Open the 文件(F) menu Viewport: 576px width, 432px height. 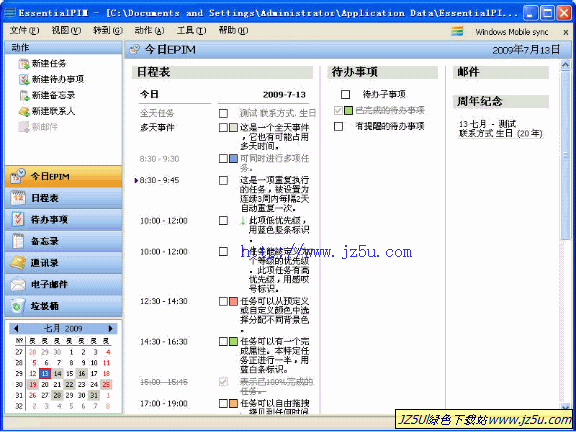(x=24, y=30)
